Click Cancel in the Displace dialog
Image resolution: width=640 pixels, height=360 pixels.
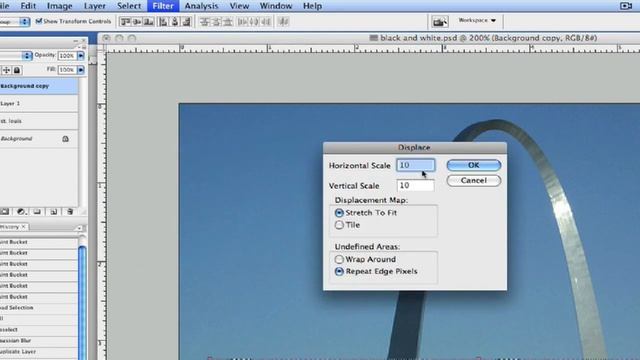point(474,180)
